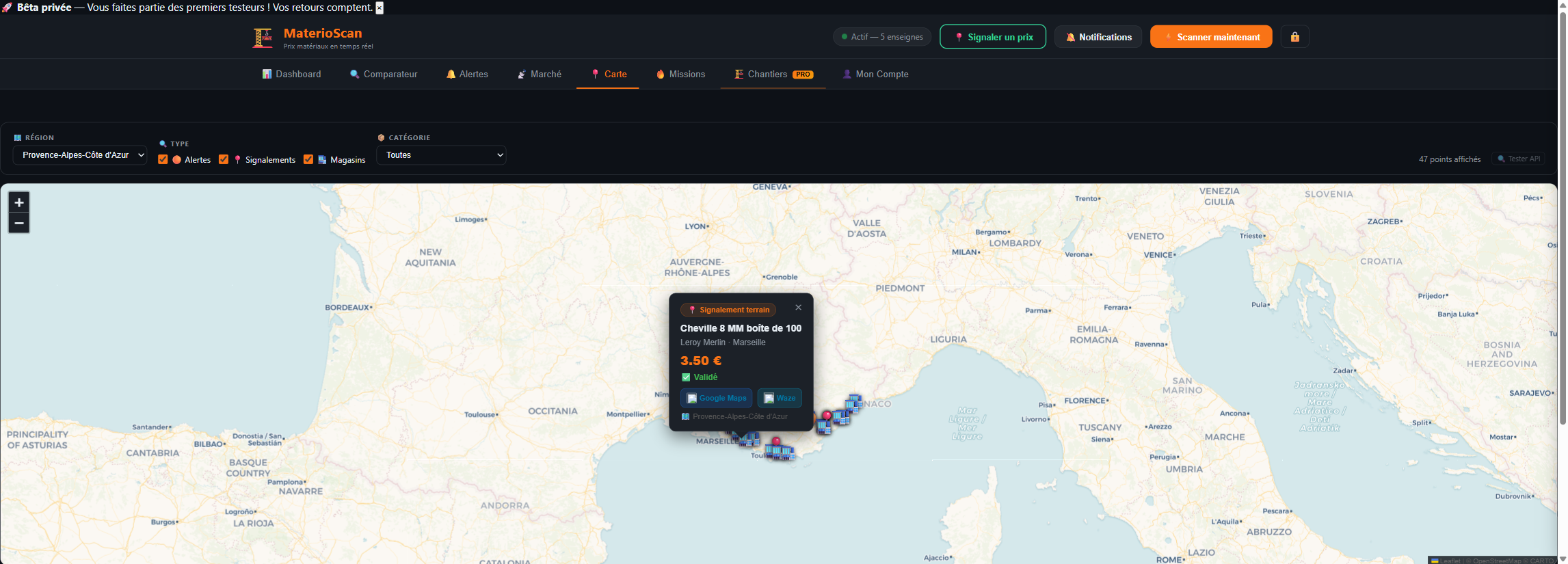Click the Type magnifier icon
The width and height of the screenshot is (1568, 564).
[x=163, y=144]
